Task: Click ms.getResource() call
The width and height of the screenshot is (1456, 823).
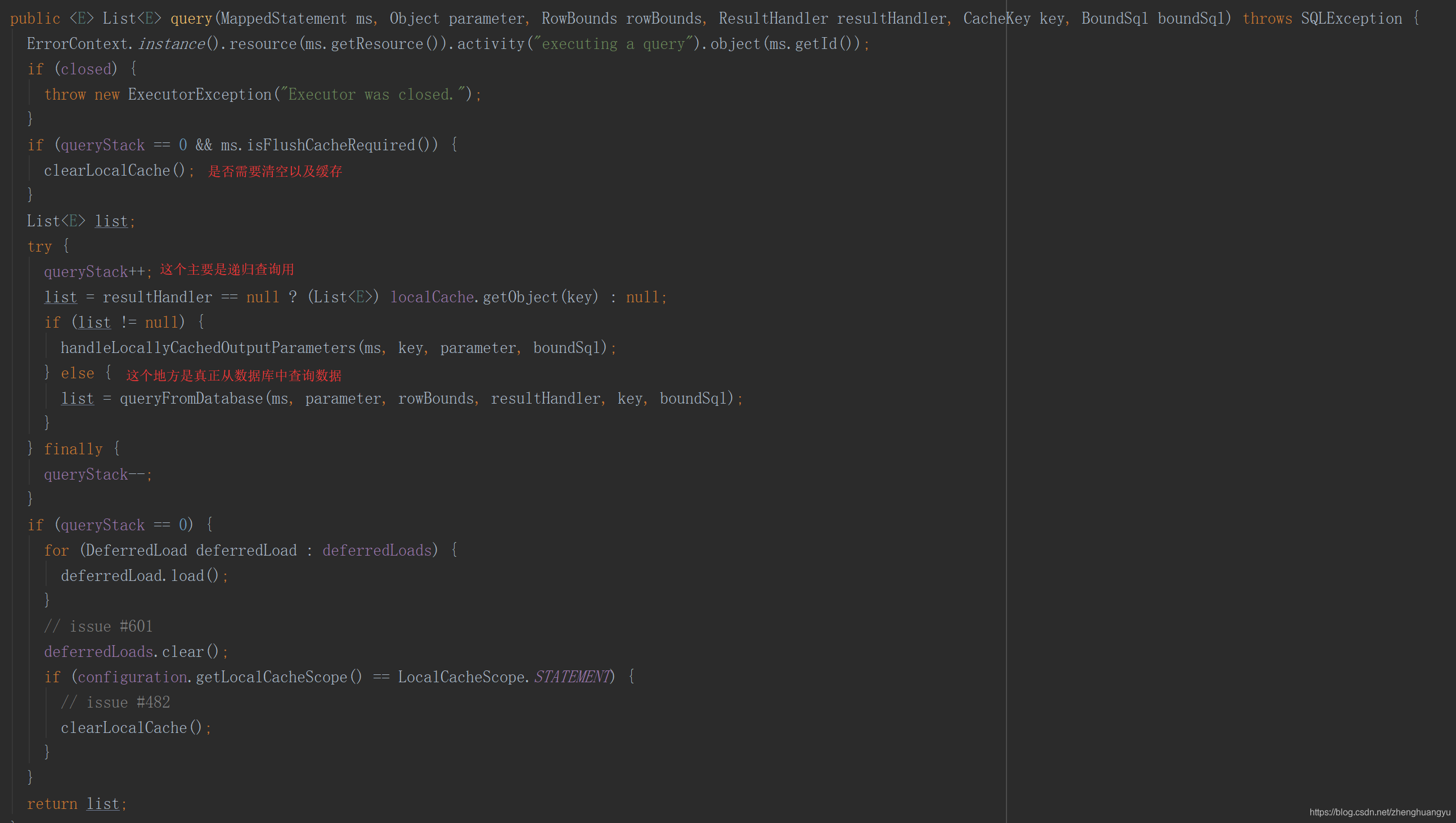Action: tap(374, 43)
